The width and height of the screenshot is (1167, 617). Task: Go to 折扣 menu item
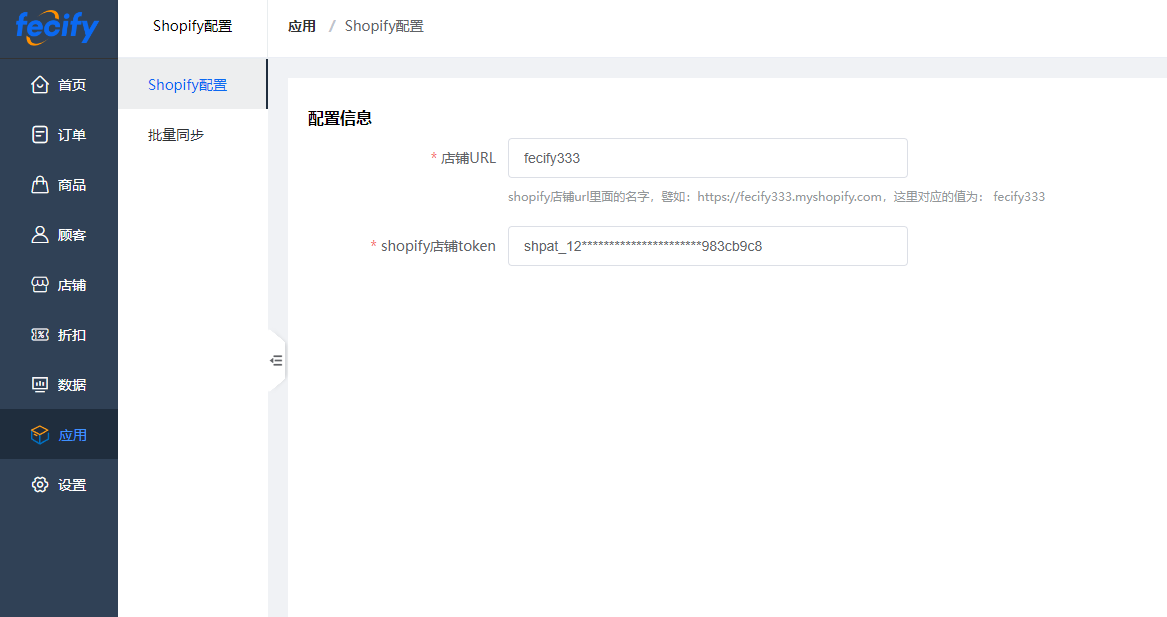click(x=59, y=335)
